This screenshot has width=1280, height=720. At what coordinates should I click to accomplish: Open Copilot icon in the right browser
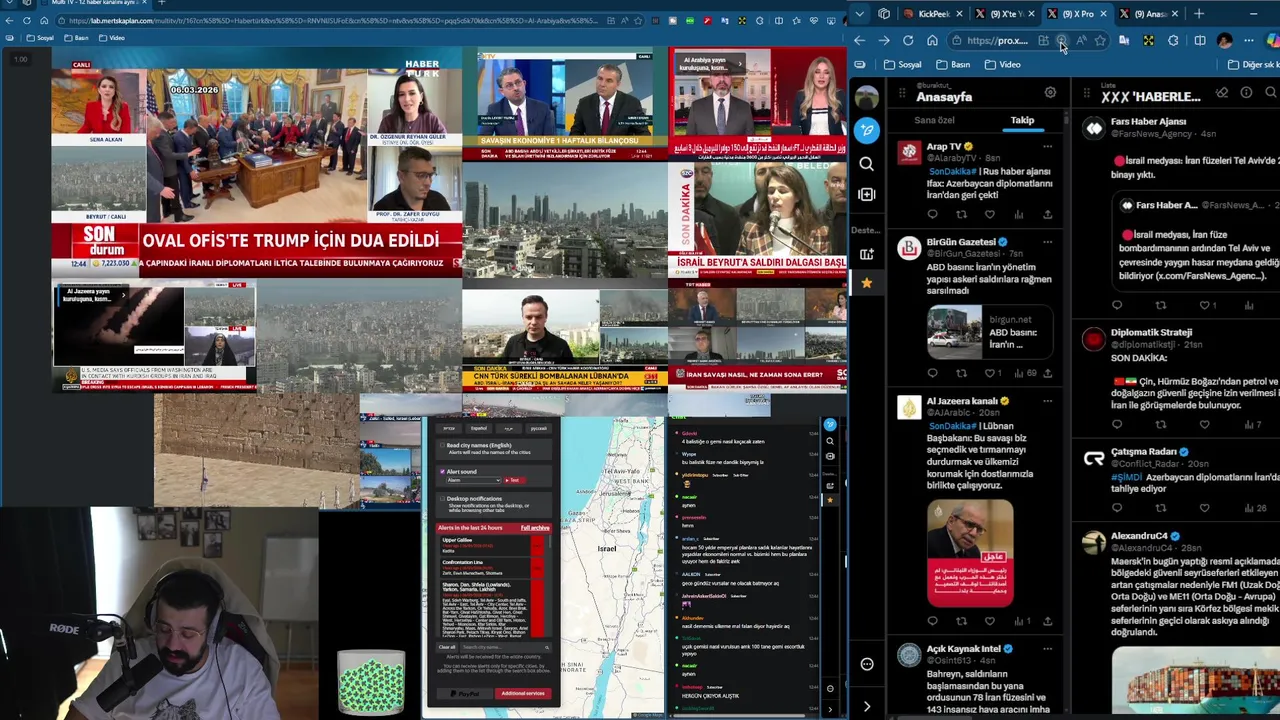click(1272, 40)
